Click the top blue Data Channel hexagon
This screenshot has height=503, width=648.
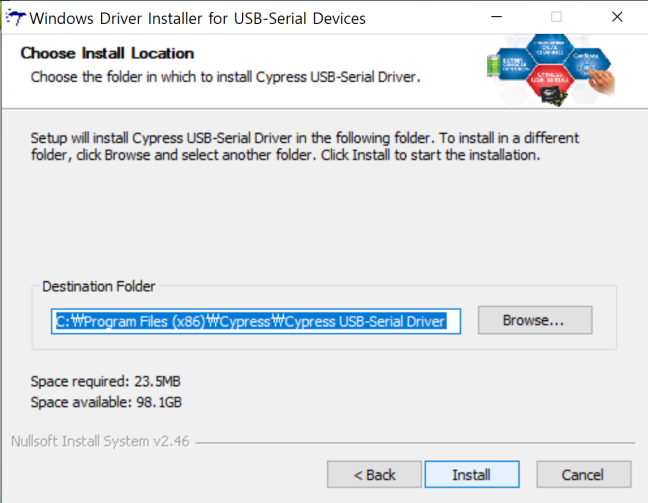coord(550,49)
